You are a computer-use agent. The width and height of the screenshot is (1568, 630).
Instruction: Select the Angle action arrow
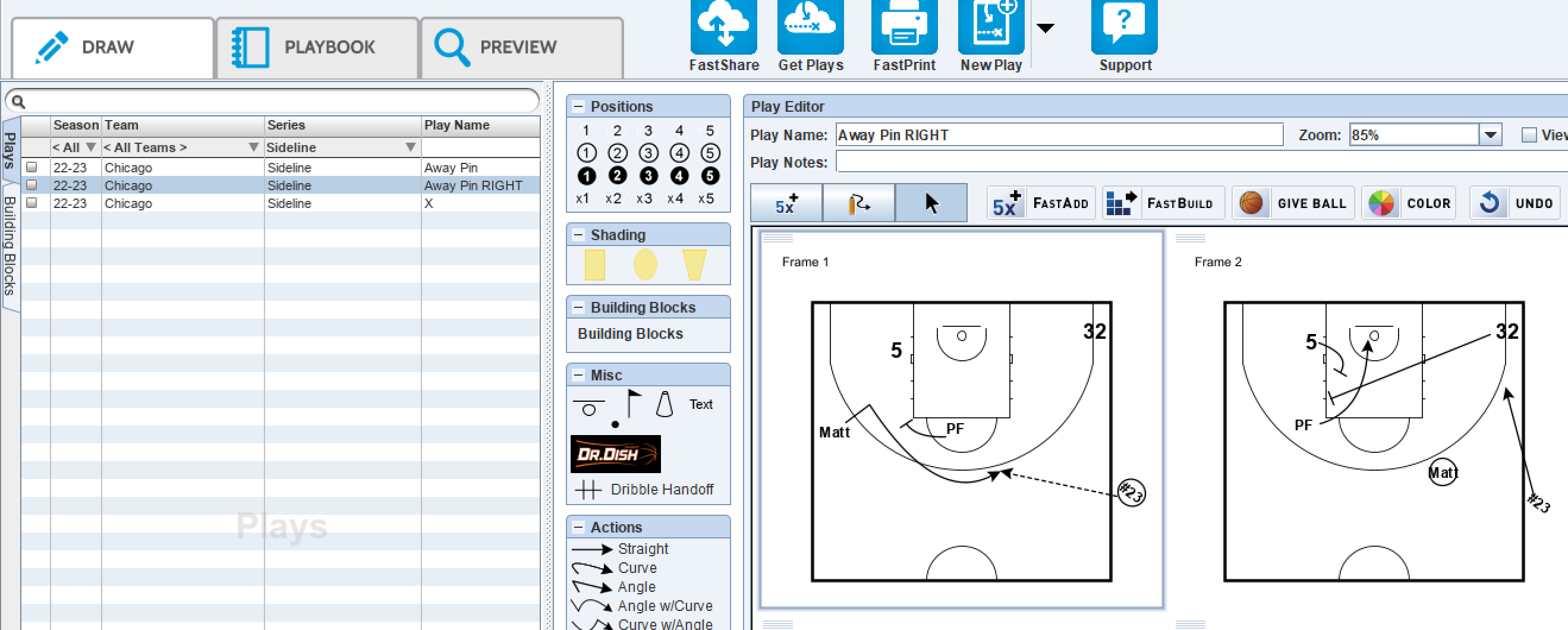tap(614, 587)
